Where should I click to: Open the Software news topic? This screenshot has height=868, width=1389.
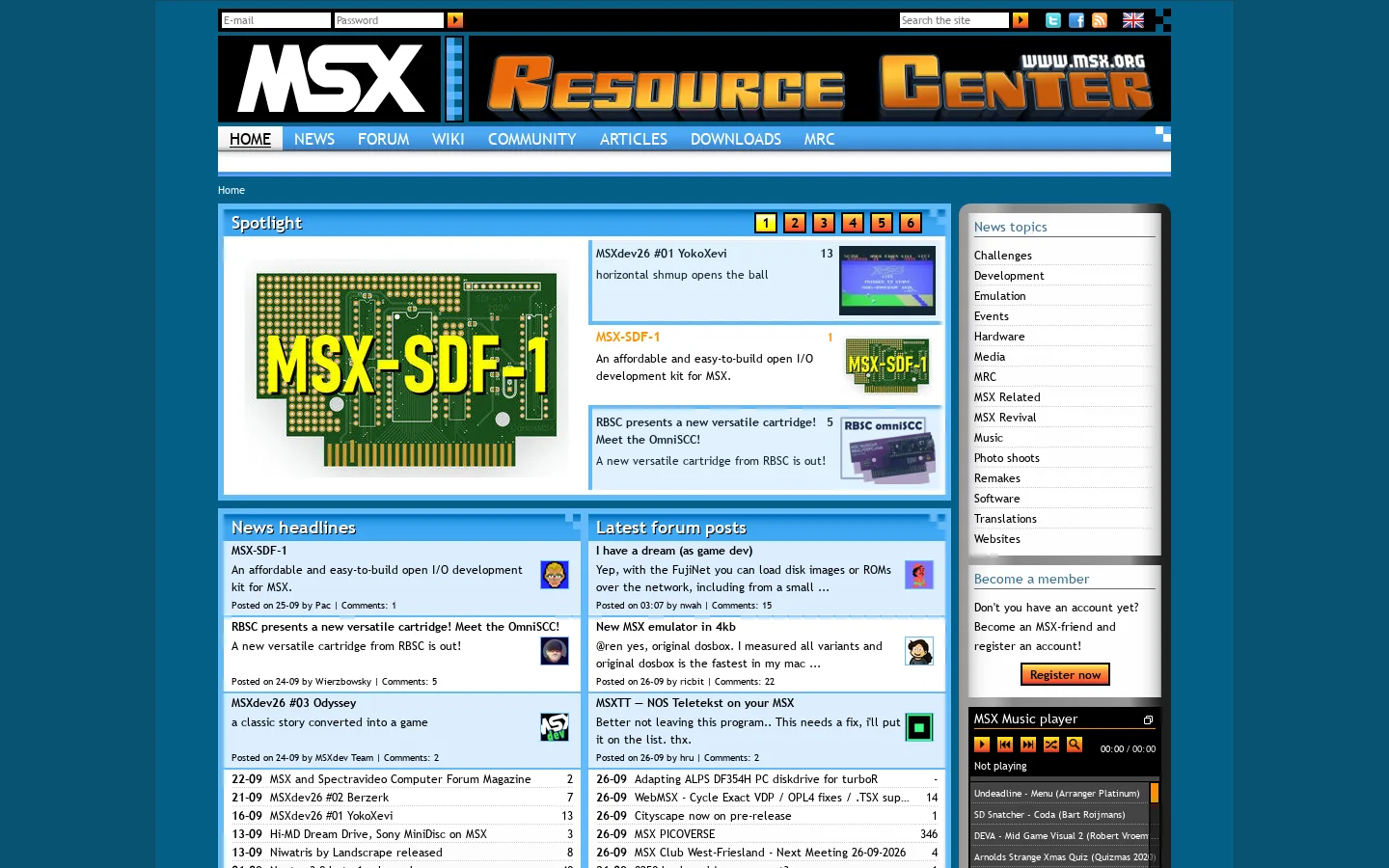(997, 499)
